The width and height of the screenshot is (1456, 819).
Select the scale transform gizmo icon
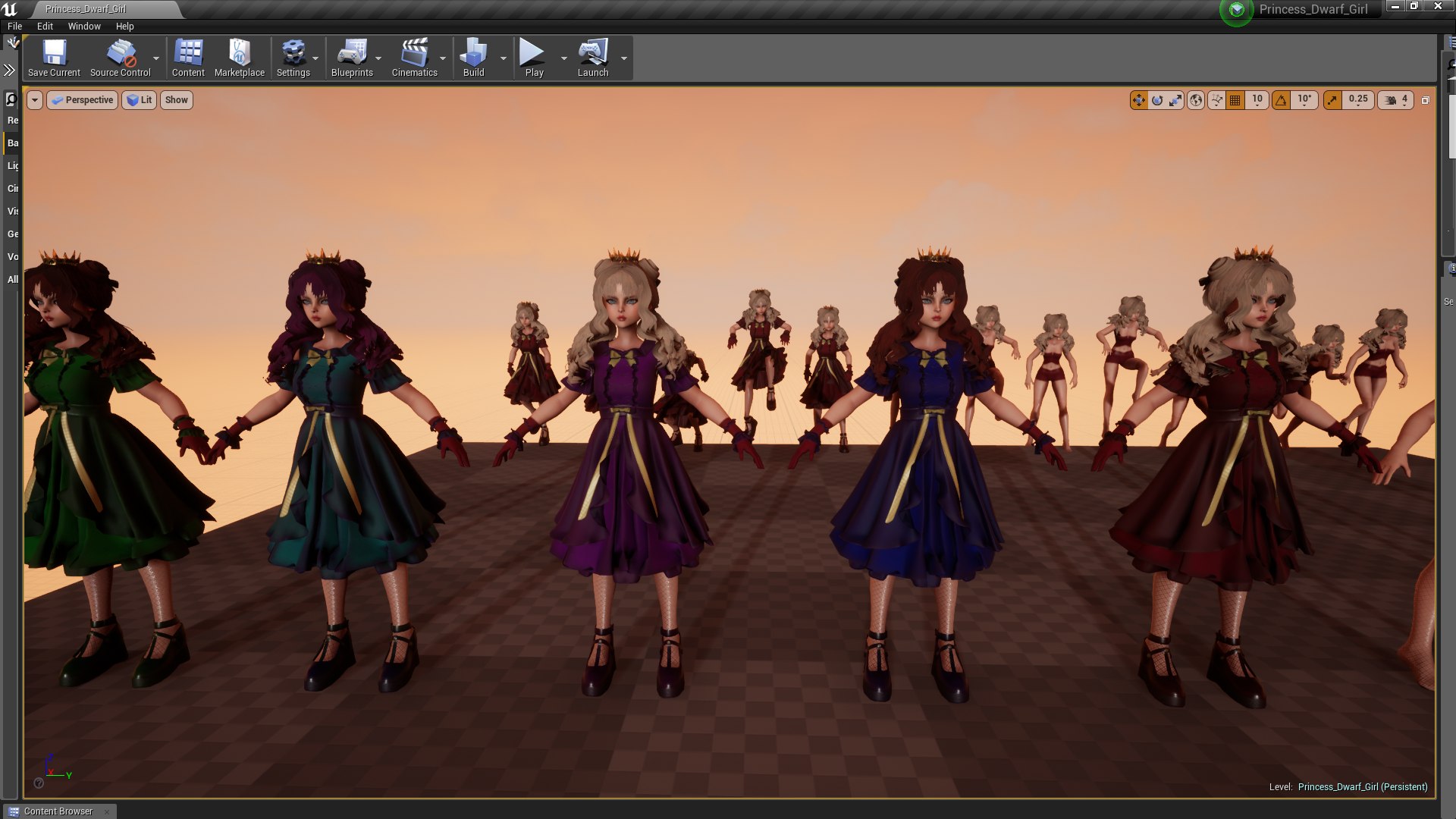pyautogui.click(x=1175, y=100)
